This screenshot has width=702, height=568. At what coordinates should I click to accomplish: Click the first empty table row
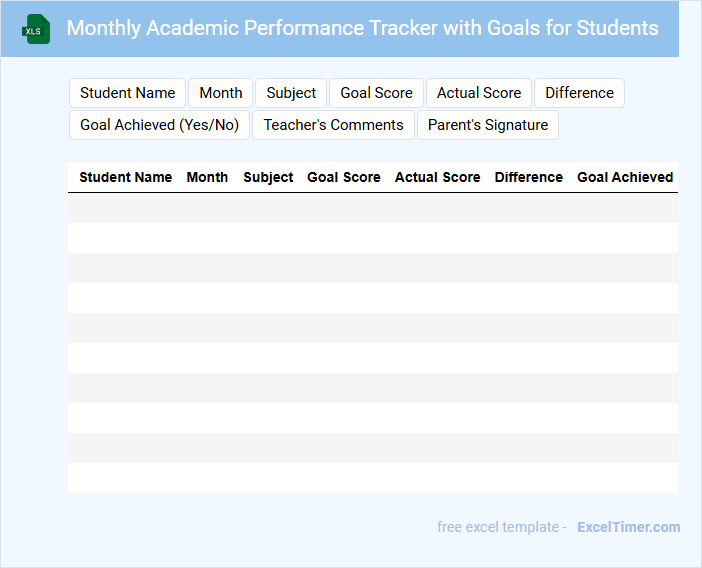(x=372, y=208)
